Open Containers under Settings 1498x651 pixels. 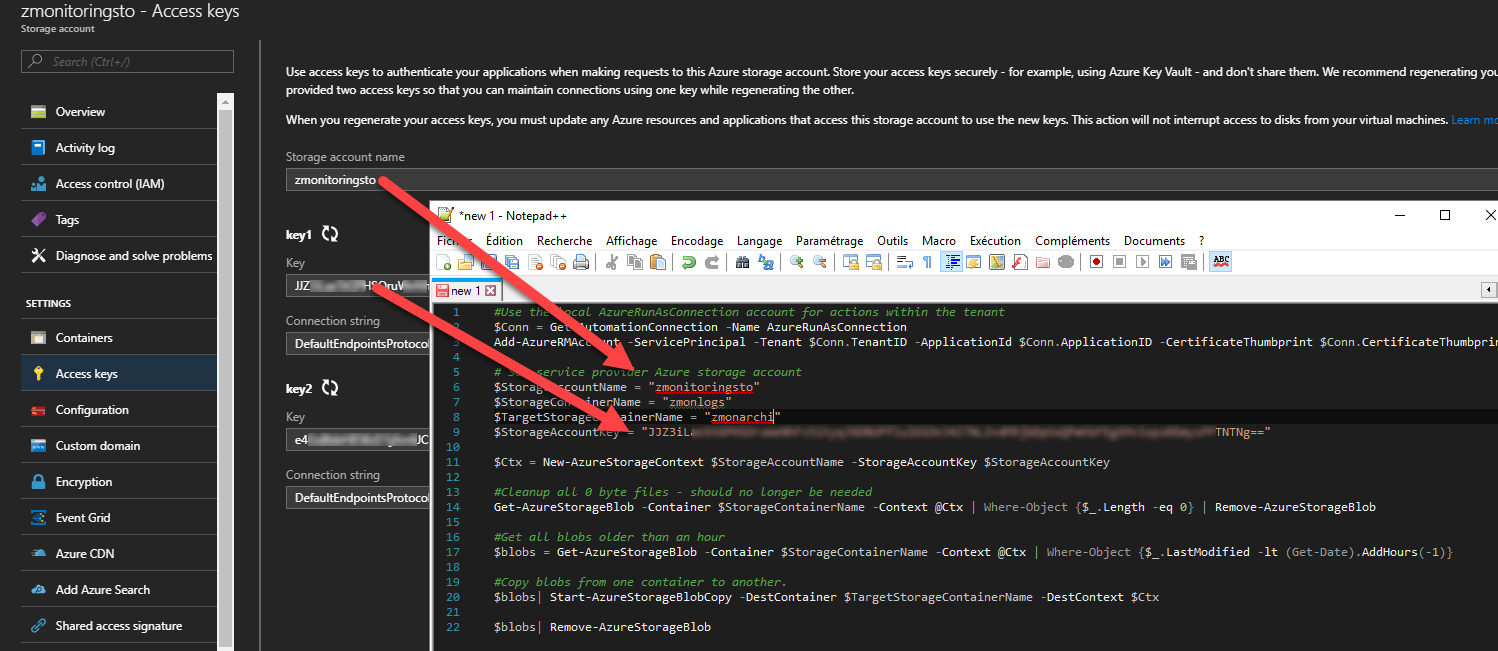[x=119, y=338]
